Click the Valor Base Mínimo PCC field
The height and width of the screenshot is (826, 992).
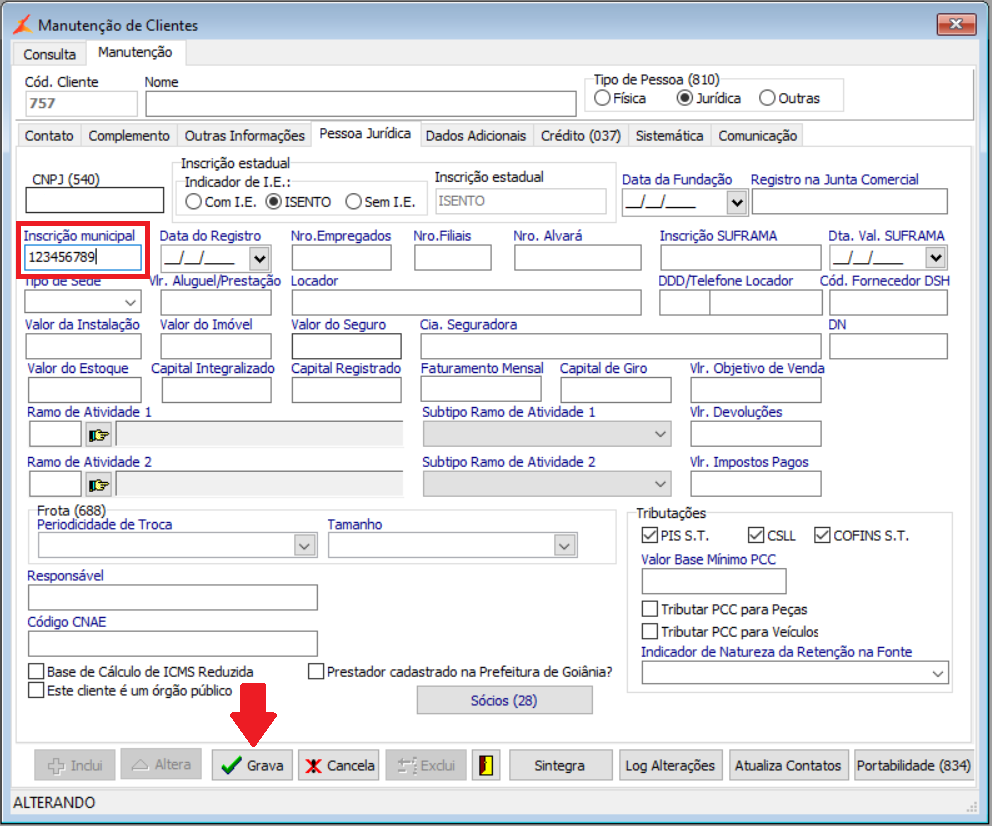click(x=714, y=581)
